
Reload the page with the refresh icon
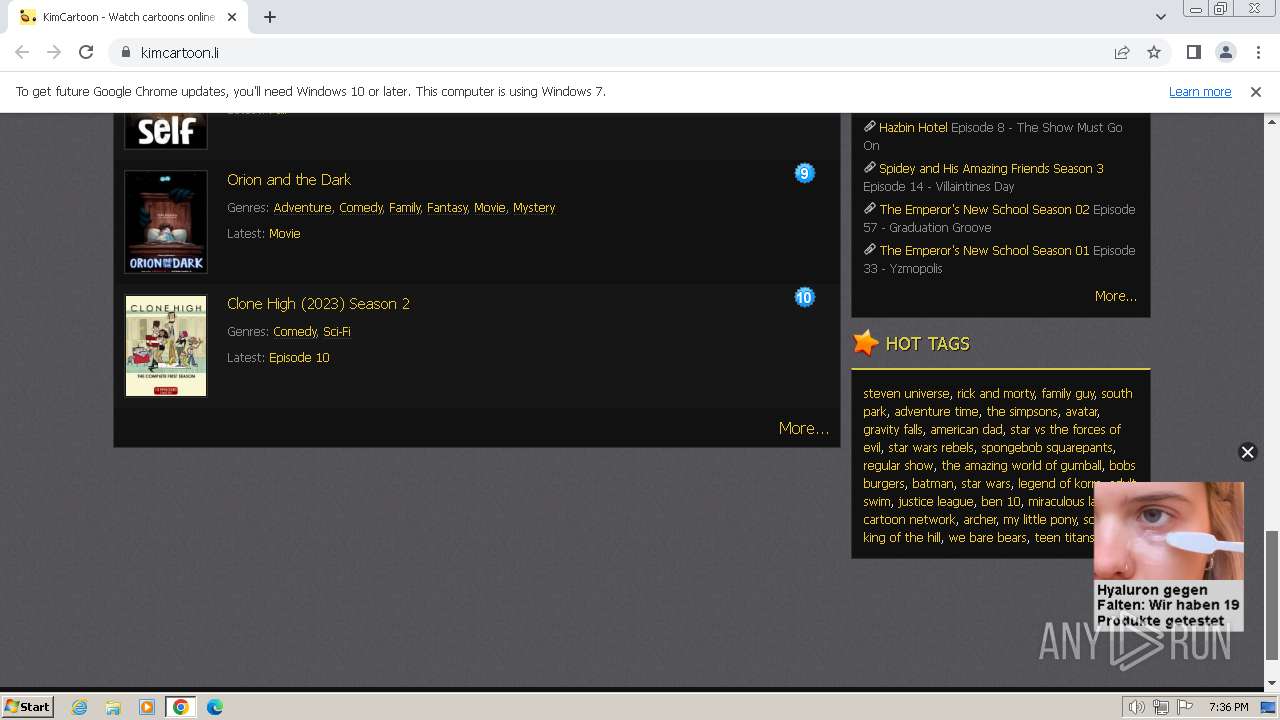click(86, 52)
